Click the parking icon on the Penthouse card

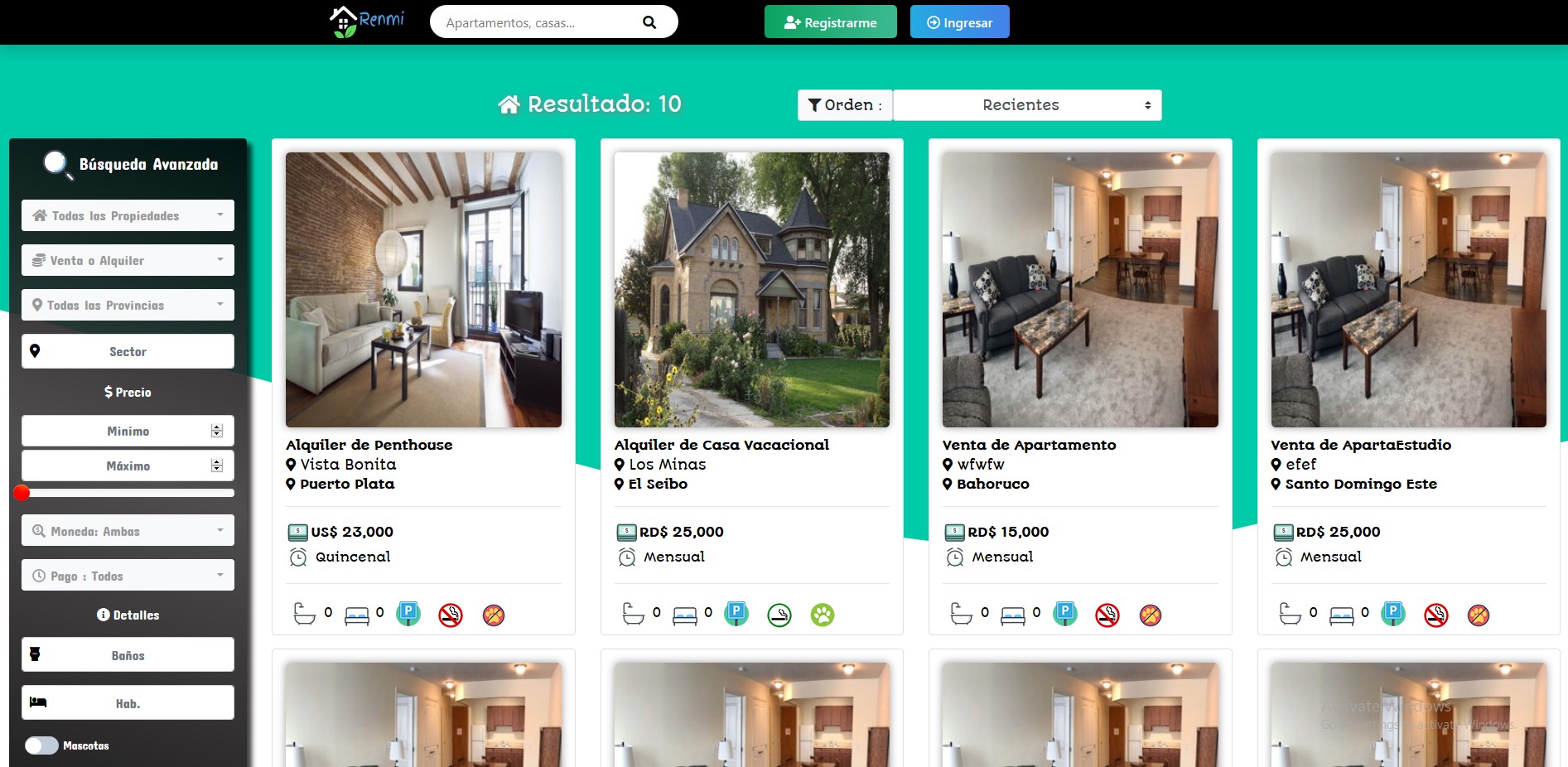pos(408,614)
